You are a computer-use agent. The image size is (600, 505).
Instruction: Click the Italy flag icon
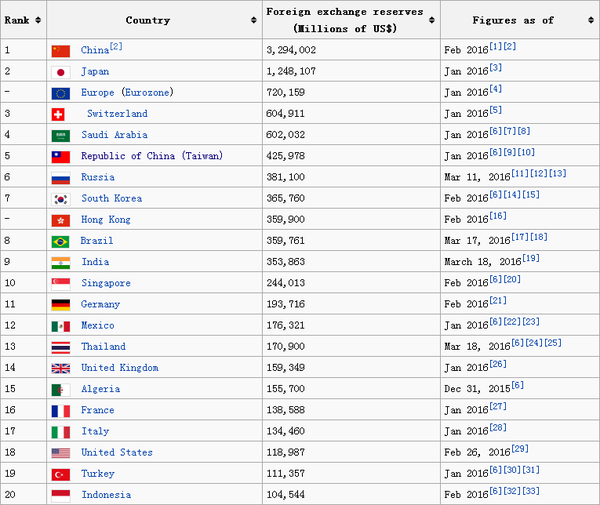point(61,432)
